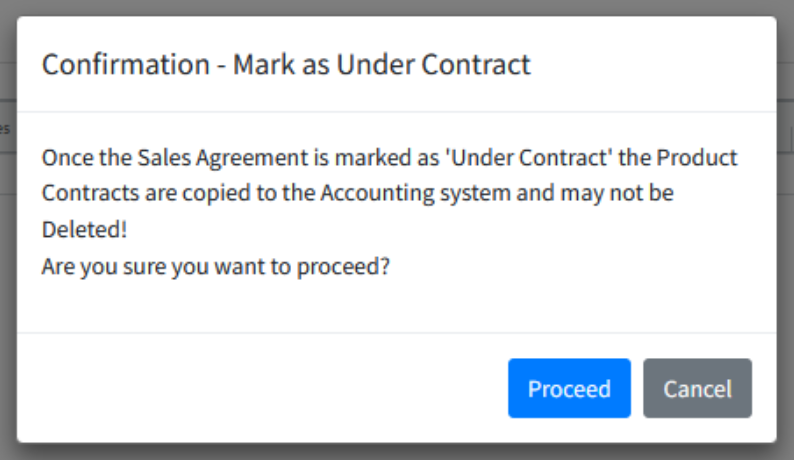Click blank header space right of the title
794x460 pixels.
click(650, 65)
